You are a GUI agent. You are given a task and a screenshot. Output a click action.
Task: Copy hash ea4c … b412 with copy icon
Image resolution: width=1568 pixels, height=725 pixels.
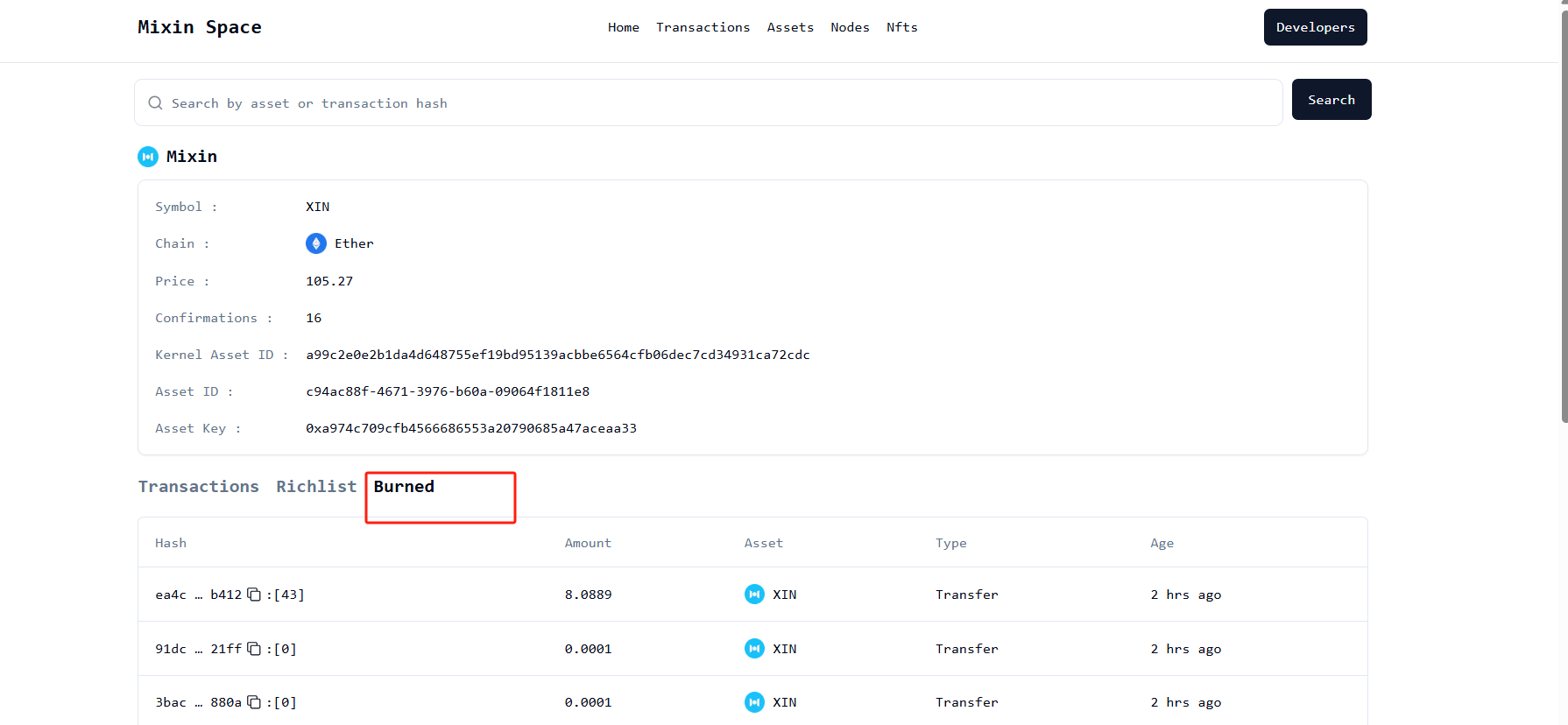(254, 595)
